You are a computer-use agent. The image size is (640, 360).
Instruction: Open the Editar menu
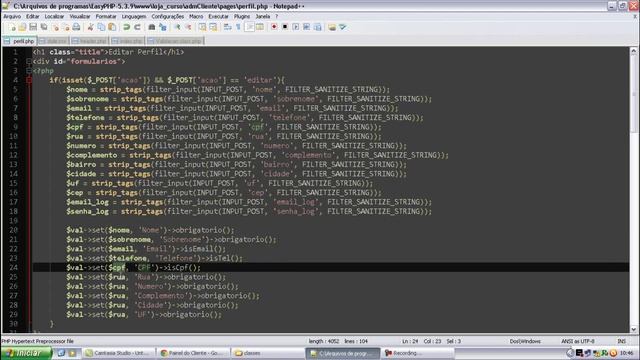tap(33, 16)
